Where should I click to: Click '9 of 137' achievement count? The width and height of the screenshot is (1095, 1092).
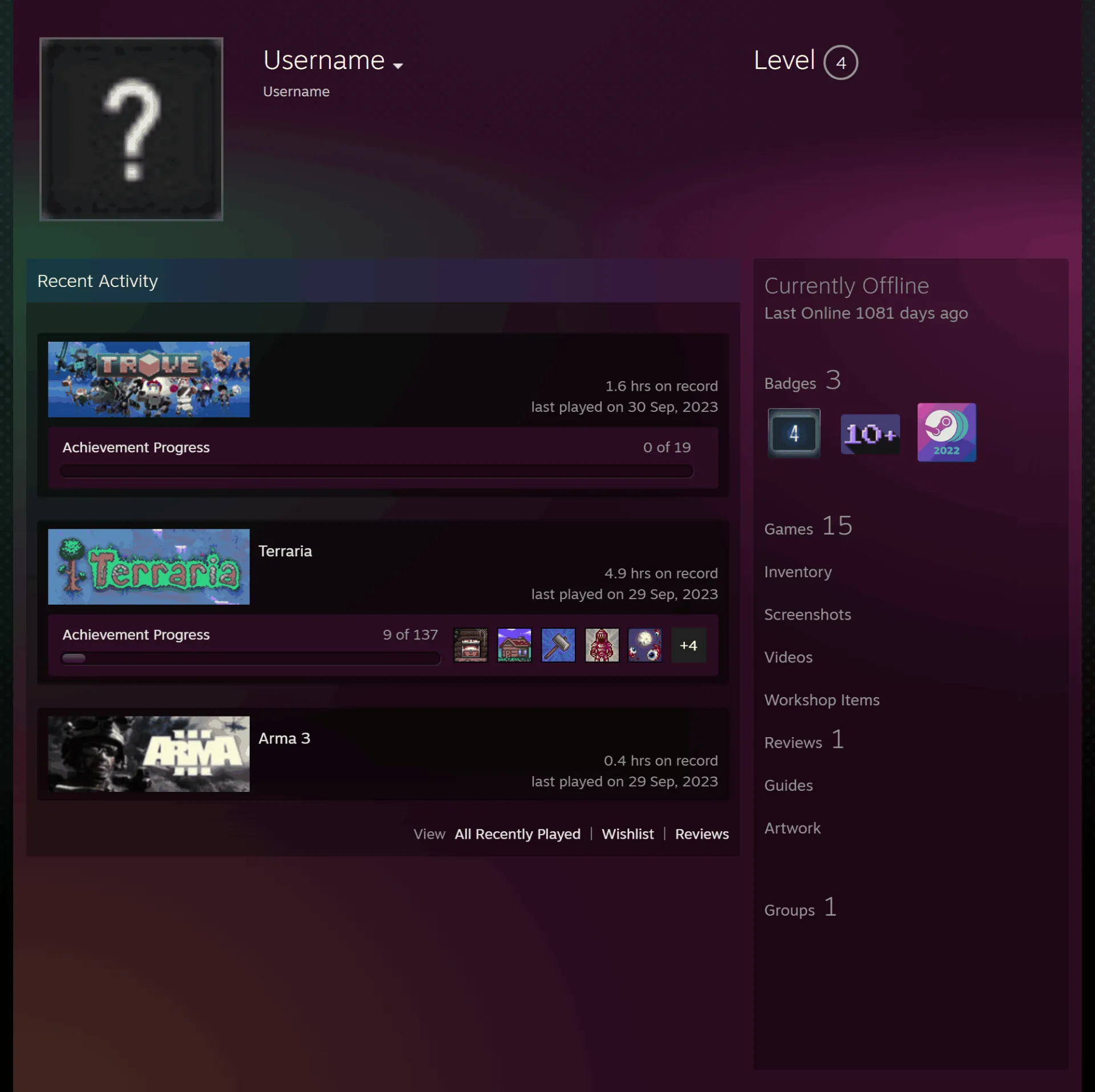410,634
